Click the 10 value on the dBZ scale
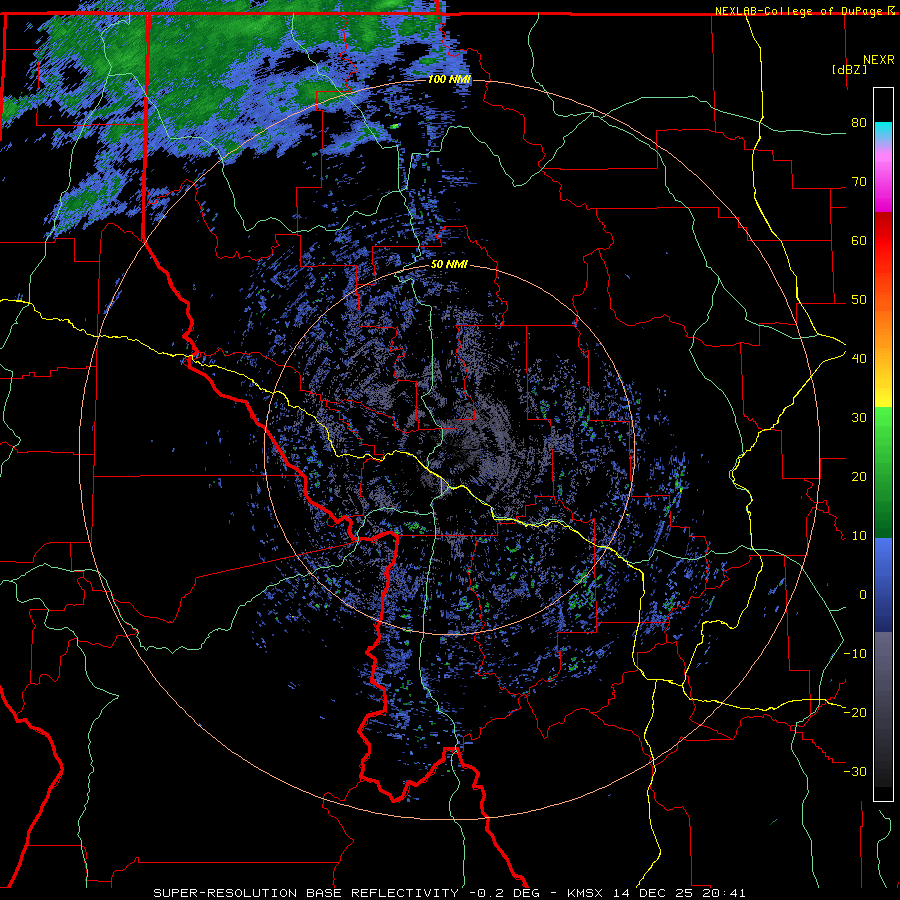Viewport: 900px width, 900px height. pyautogui.click(x=859, y=536)
